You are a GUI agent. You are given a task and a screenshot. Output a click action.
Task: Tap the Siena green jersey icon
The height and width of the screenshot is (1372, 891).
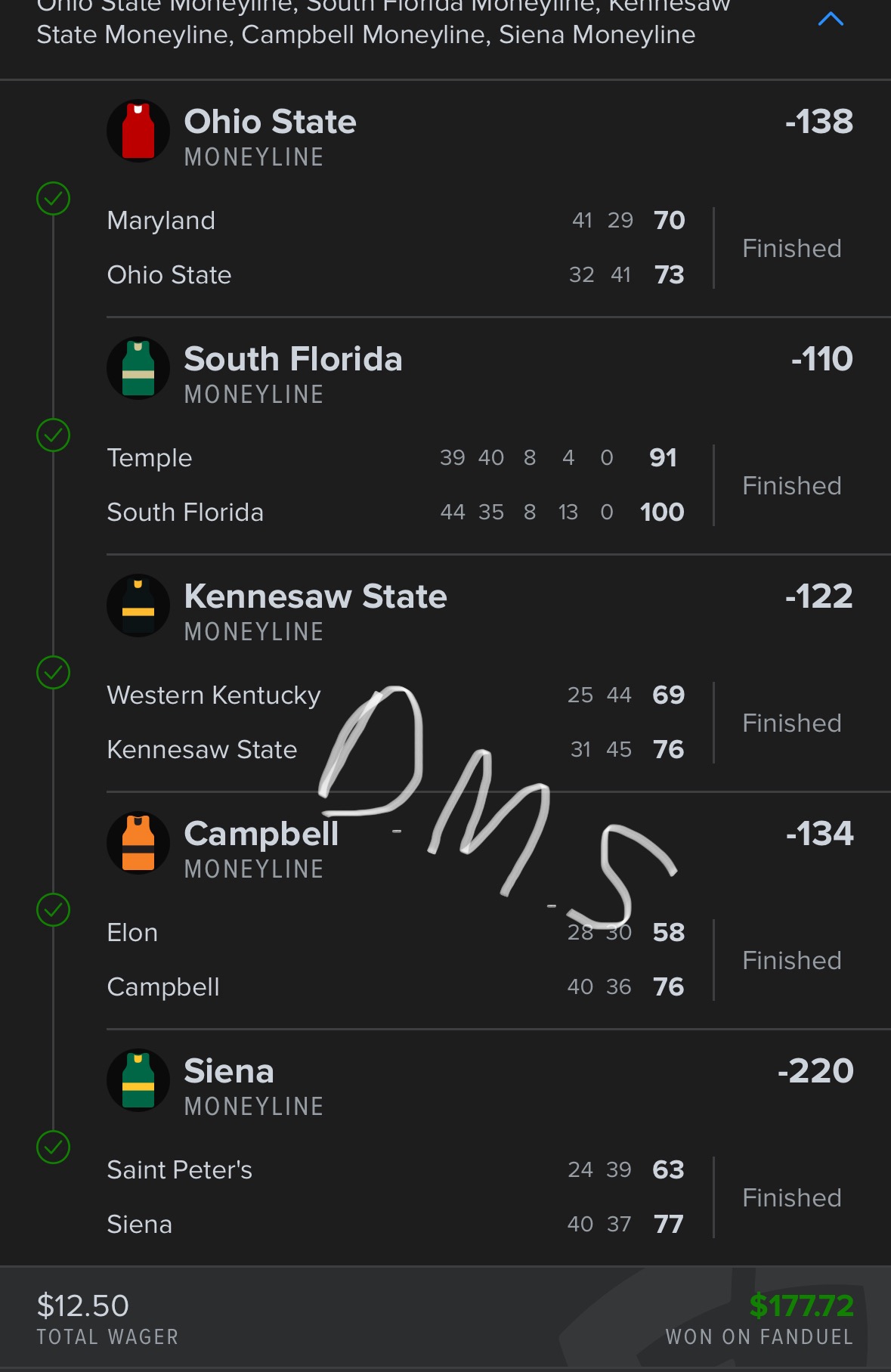138,1081
